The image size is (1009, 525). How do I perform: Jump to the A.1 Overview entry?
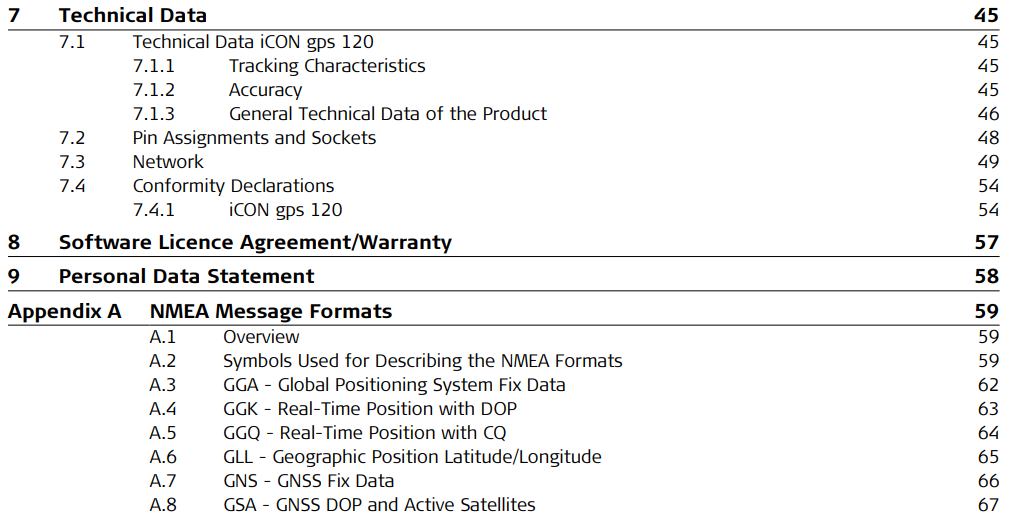pos(261,337)
